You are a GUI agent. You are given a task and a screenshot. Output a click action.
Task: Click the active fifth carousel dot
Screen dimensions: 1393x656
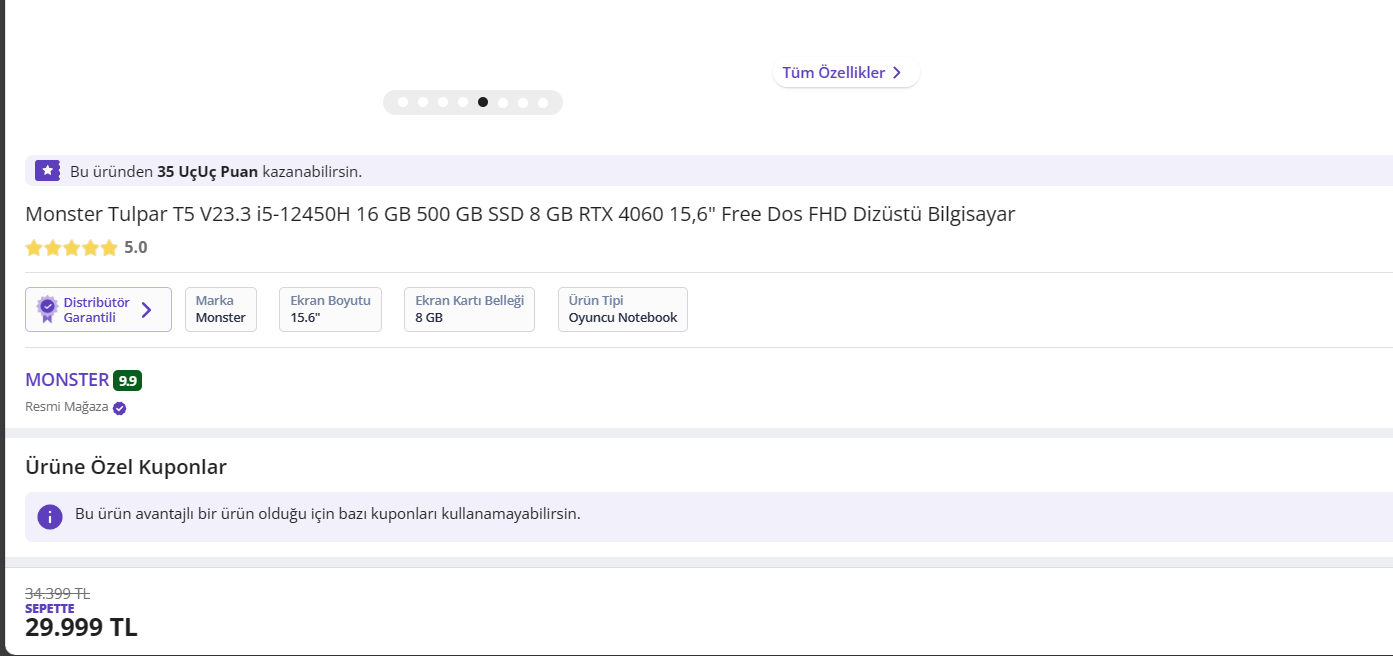pos(483,102)
